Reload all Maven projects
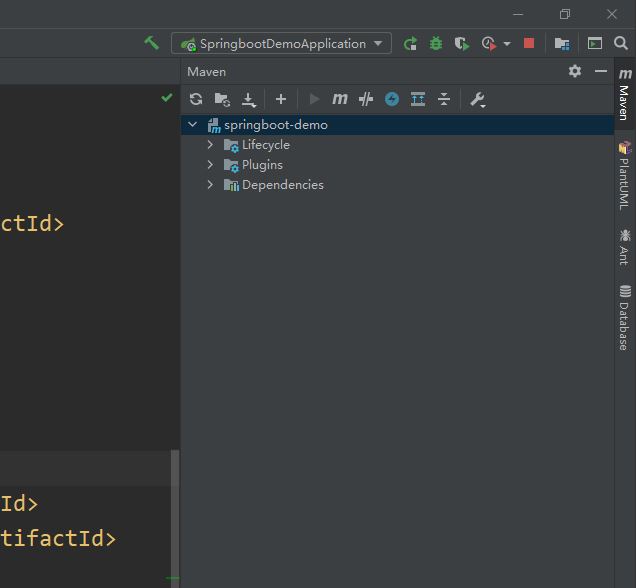The height and width of the screenshot is (588, 636). coord(196,99)
